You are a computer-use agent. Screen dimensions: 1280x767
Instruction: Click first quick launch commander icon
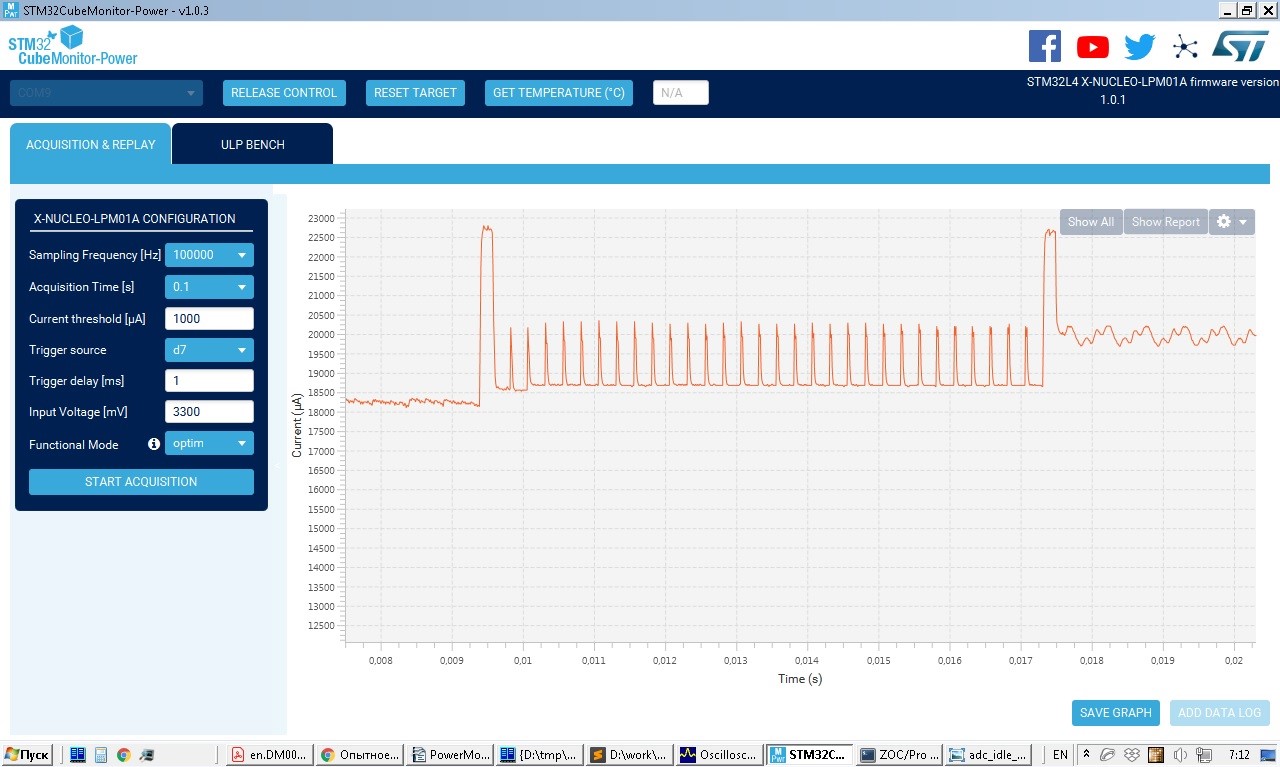[x=77, y=755]
